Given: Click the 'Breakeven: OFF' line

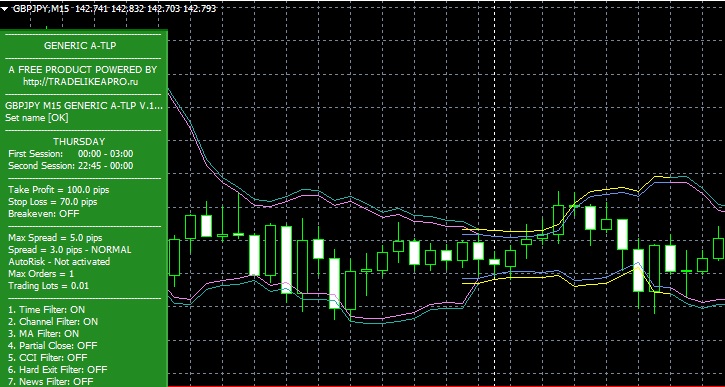Looking at the screenshot, I should pyautogui.click(x=43, y=214).
